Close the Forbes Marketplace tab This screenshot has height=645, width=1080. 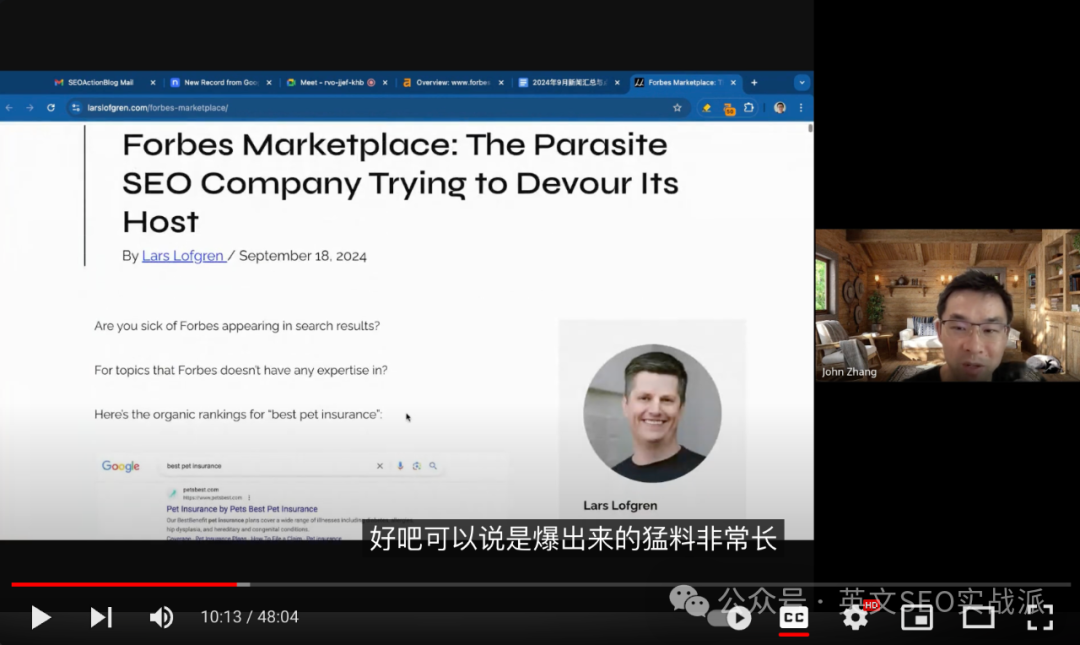(733, 83)
